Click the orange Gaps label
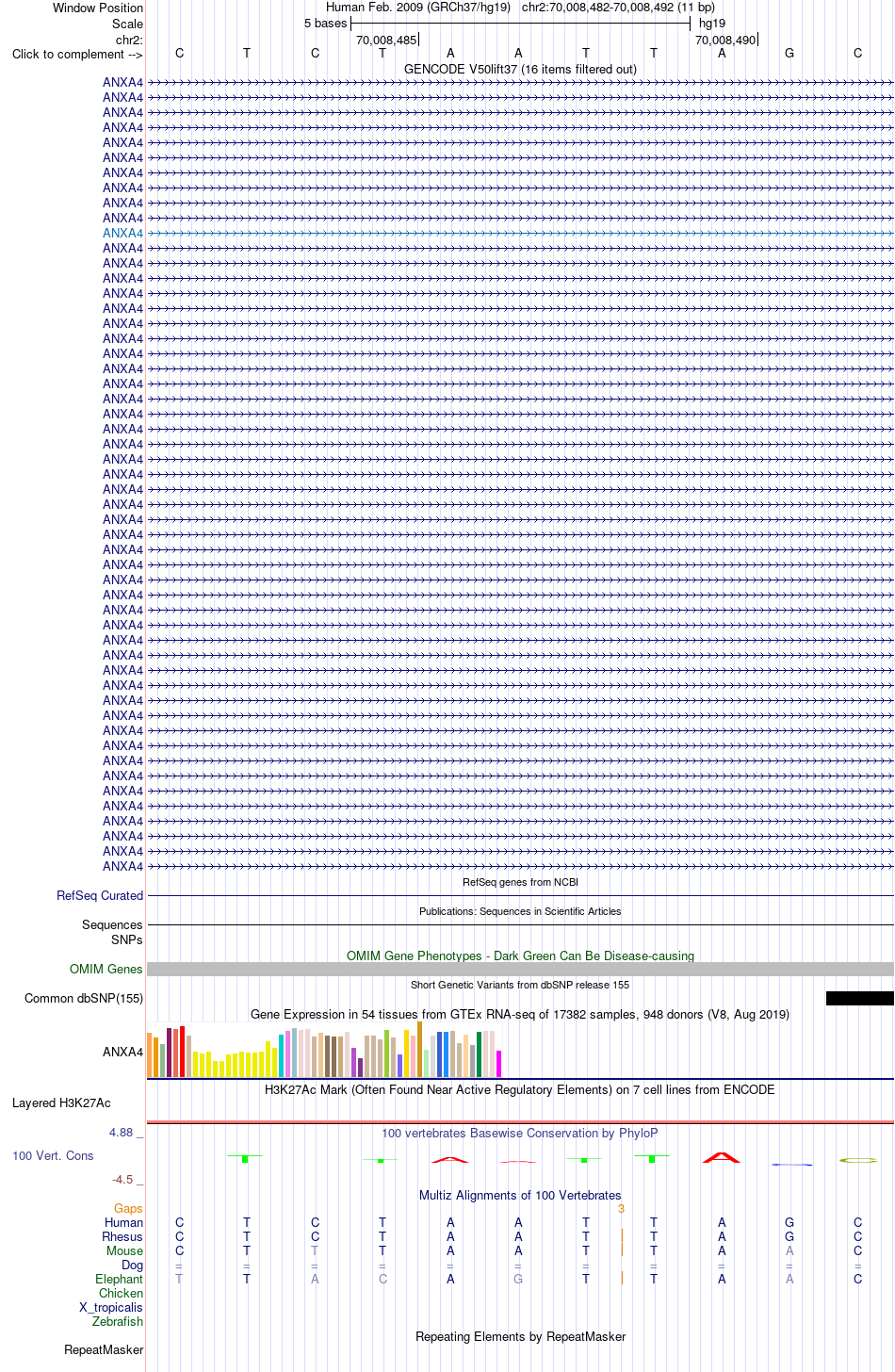The image size is (895, 1372). [x=128, y=1208]
